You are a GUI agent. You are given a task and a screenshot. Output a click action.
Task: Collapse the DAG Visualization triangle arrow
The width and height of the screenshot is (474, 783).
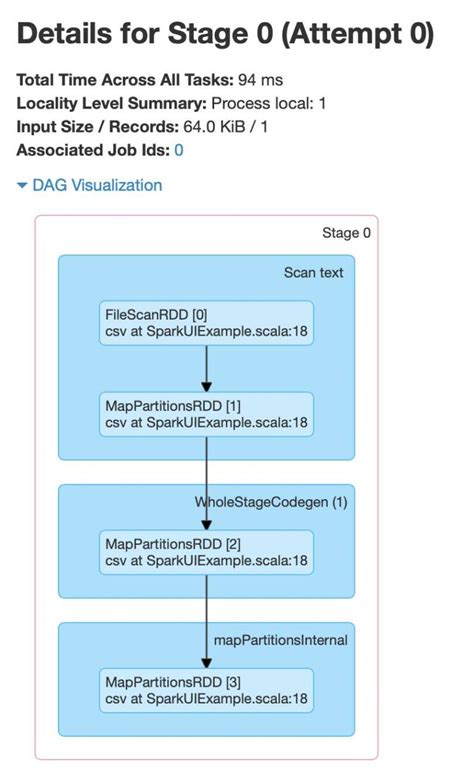pos(22,185)
